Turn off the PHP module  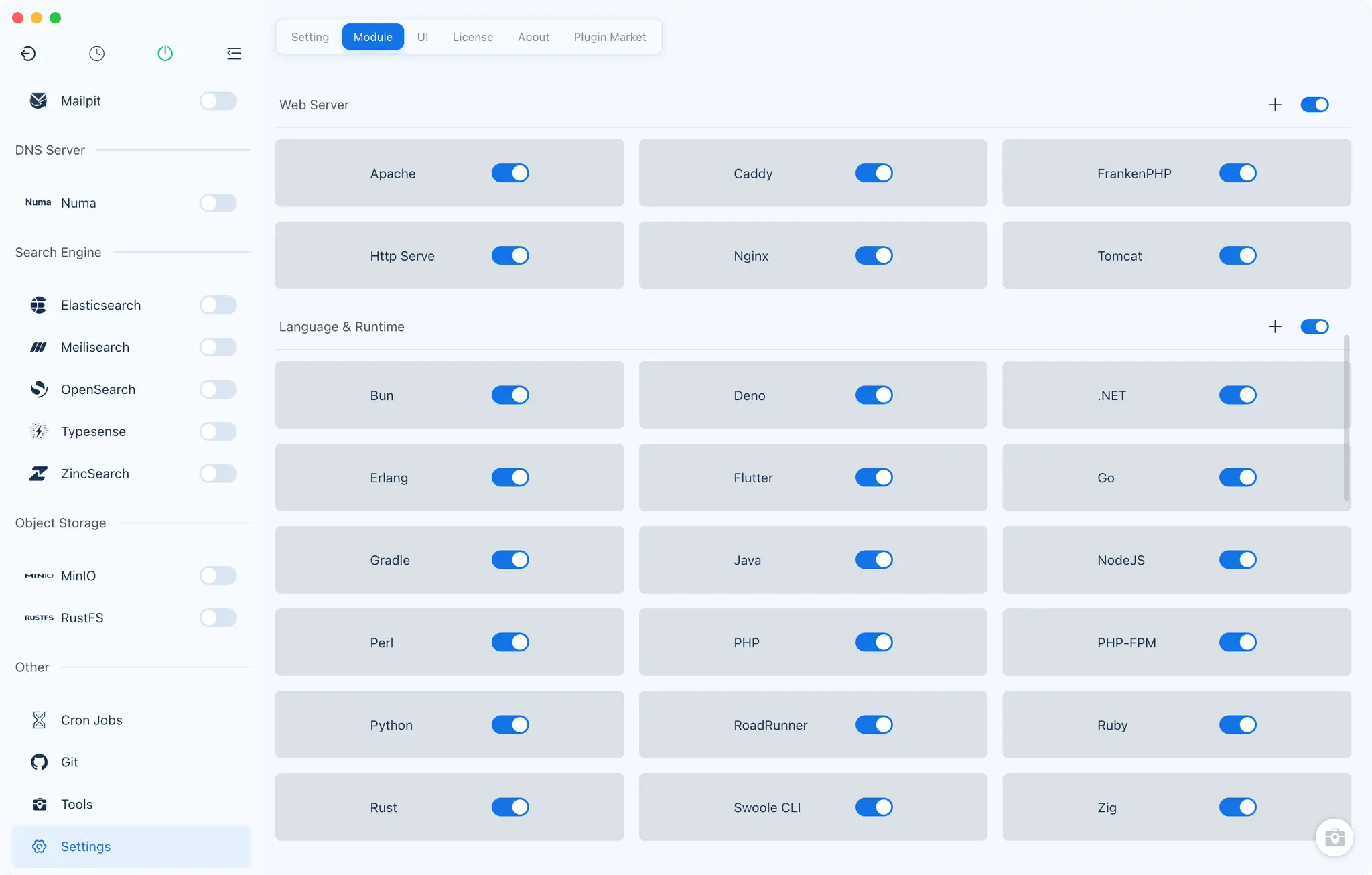[874, 642]
